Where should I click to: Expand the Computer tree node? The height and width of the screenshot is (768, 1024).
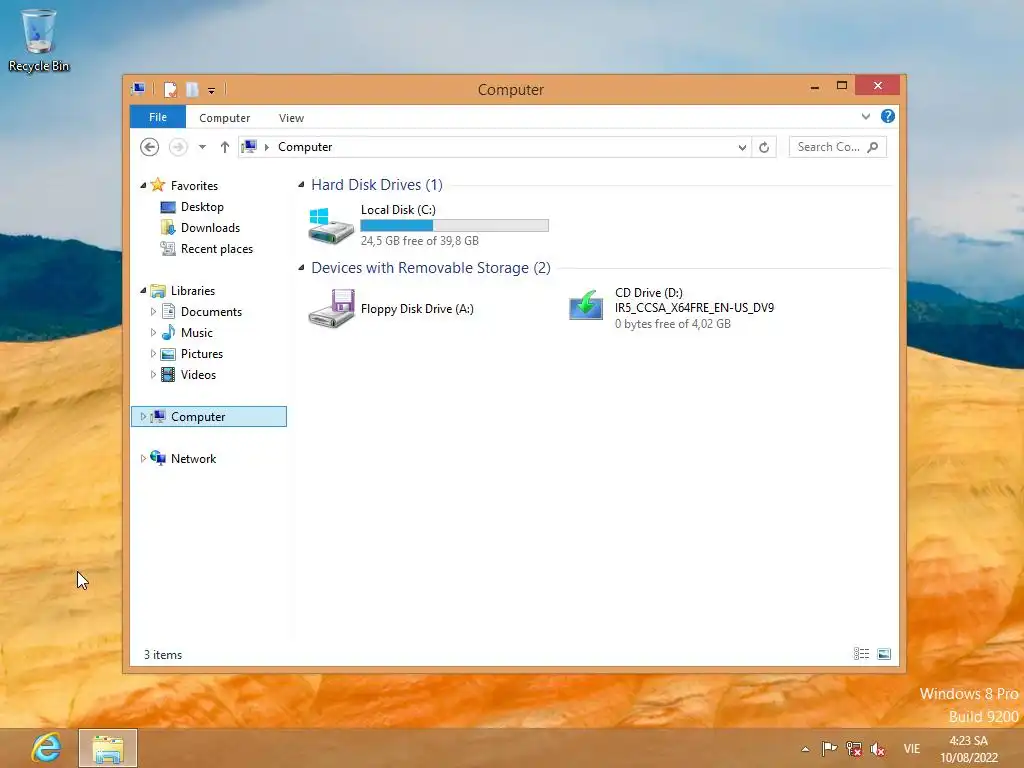[143, 417]
